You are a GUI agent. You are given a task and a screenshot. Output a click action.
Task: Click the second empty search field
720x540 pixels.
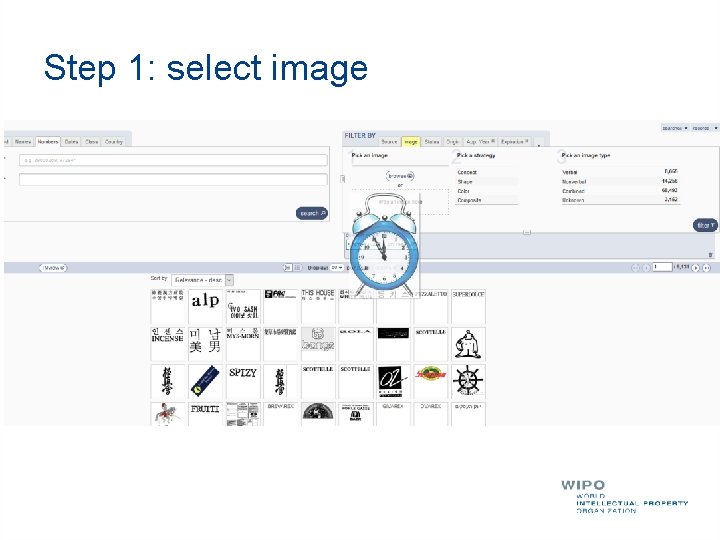tap(173, 180)
